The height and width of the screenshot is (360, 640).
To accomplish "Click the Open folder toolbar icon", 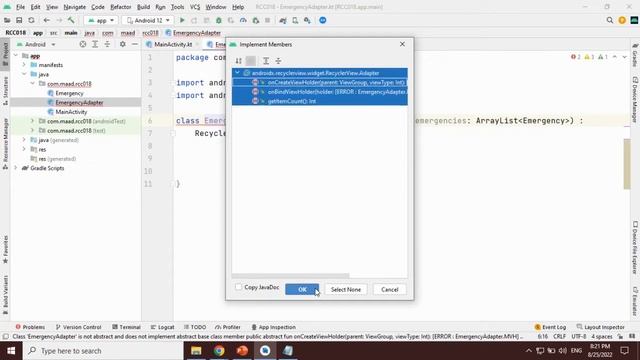I will coord(7,20).
